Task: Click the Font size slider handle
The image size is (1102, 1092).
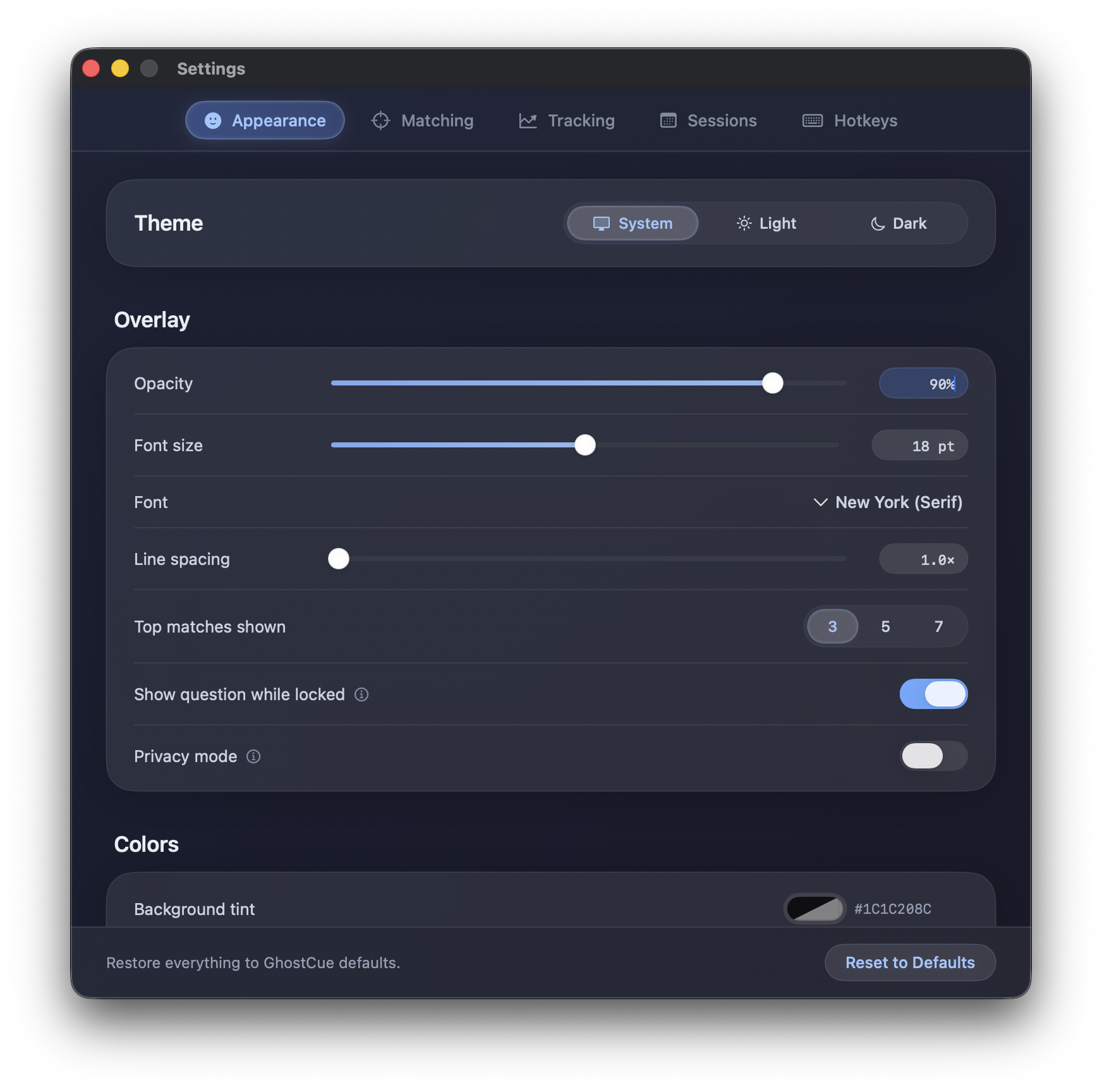Action: 585,445
